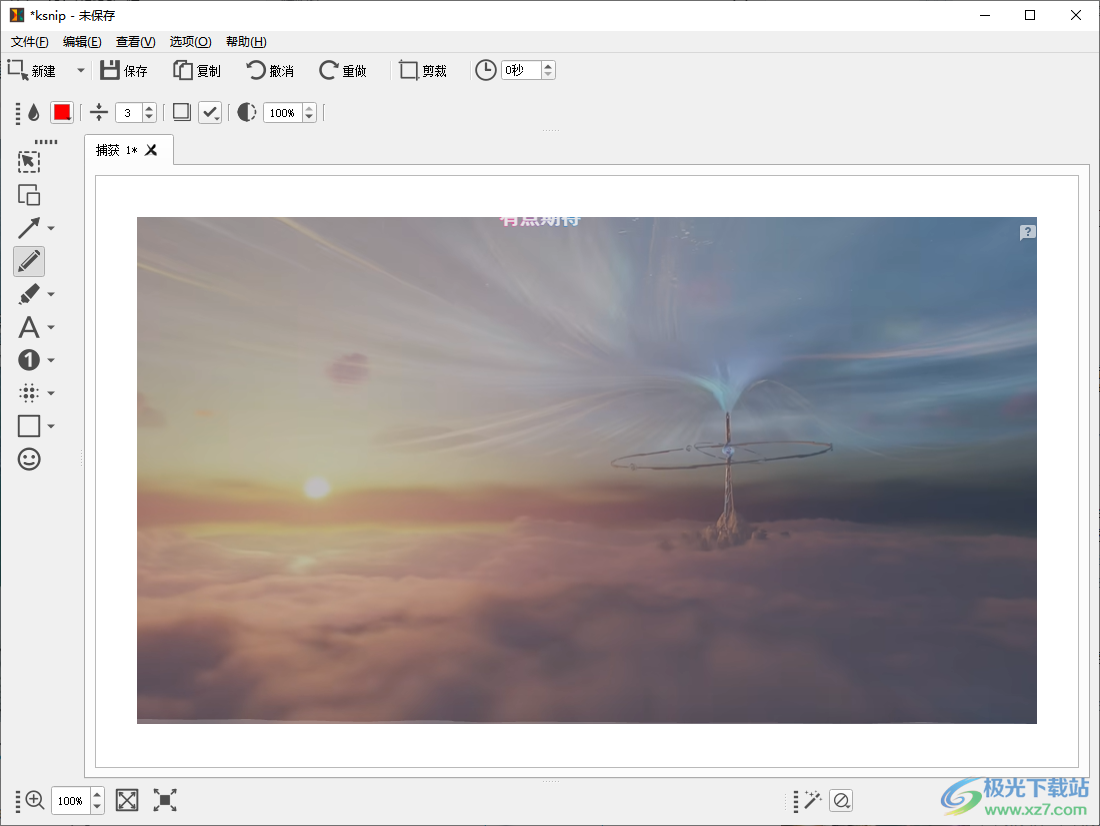The image size is (1100, 826).
Task: Select the Number marker tool
Action: pyautogui.click(x=29, y=360)
